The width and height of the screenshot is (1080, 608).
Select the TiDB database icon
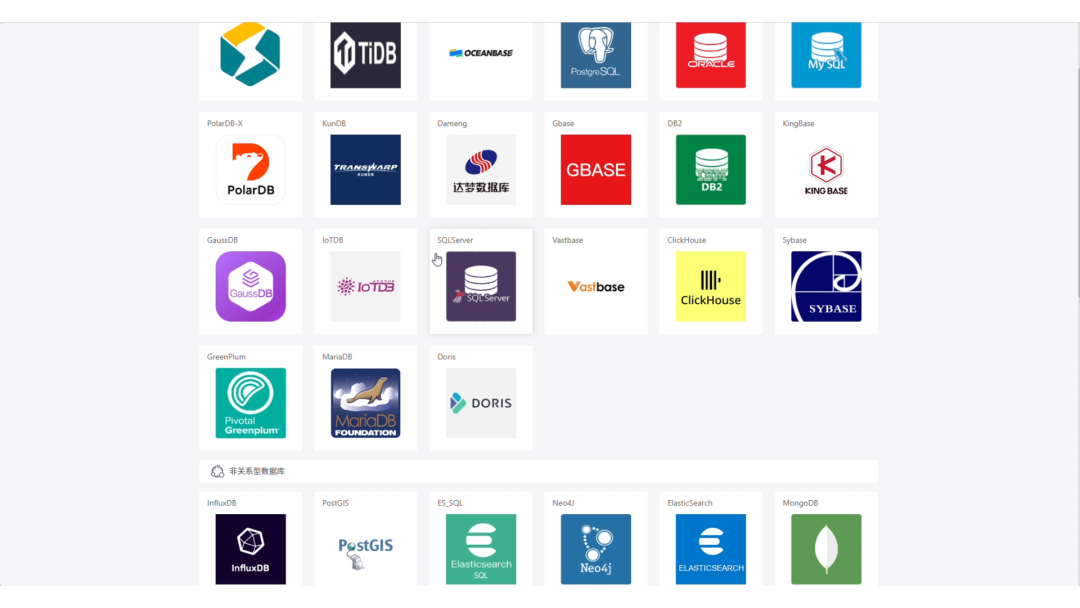[365, 54]
